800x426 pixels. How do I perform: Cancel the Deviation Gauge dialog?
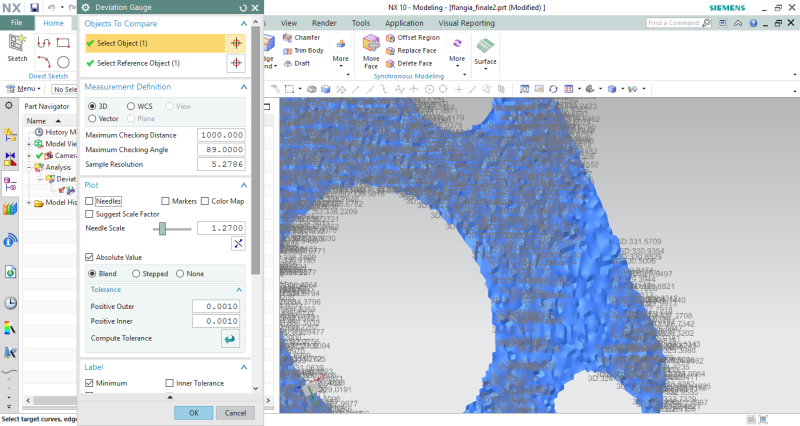(x=235, y=413)
